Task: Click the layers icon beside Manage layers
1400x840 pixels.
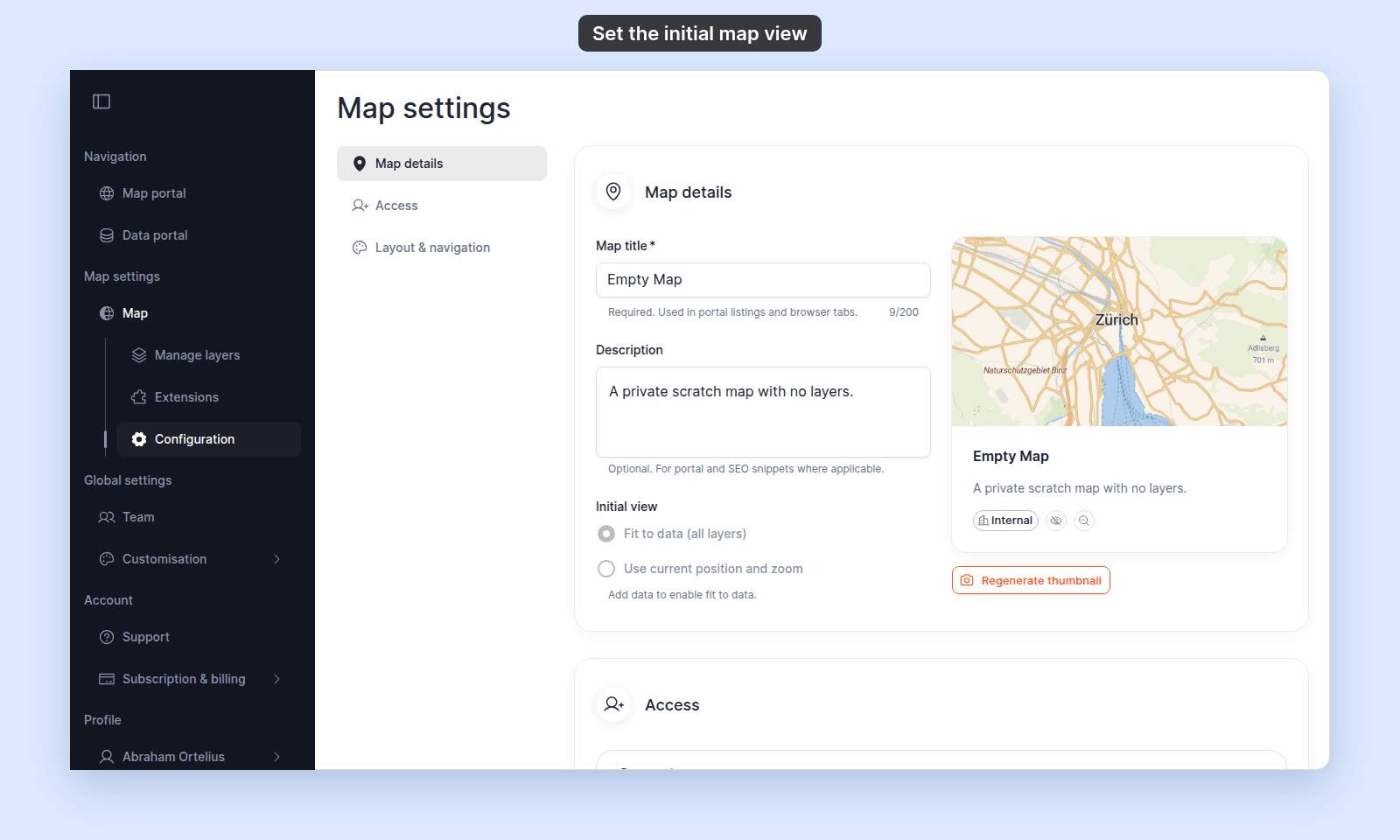Action: pos(139,355)
